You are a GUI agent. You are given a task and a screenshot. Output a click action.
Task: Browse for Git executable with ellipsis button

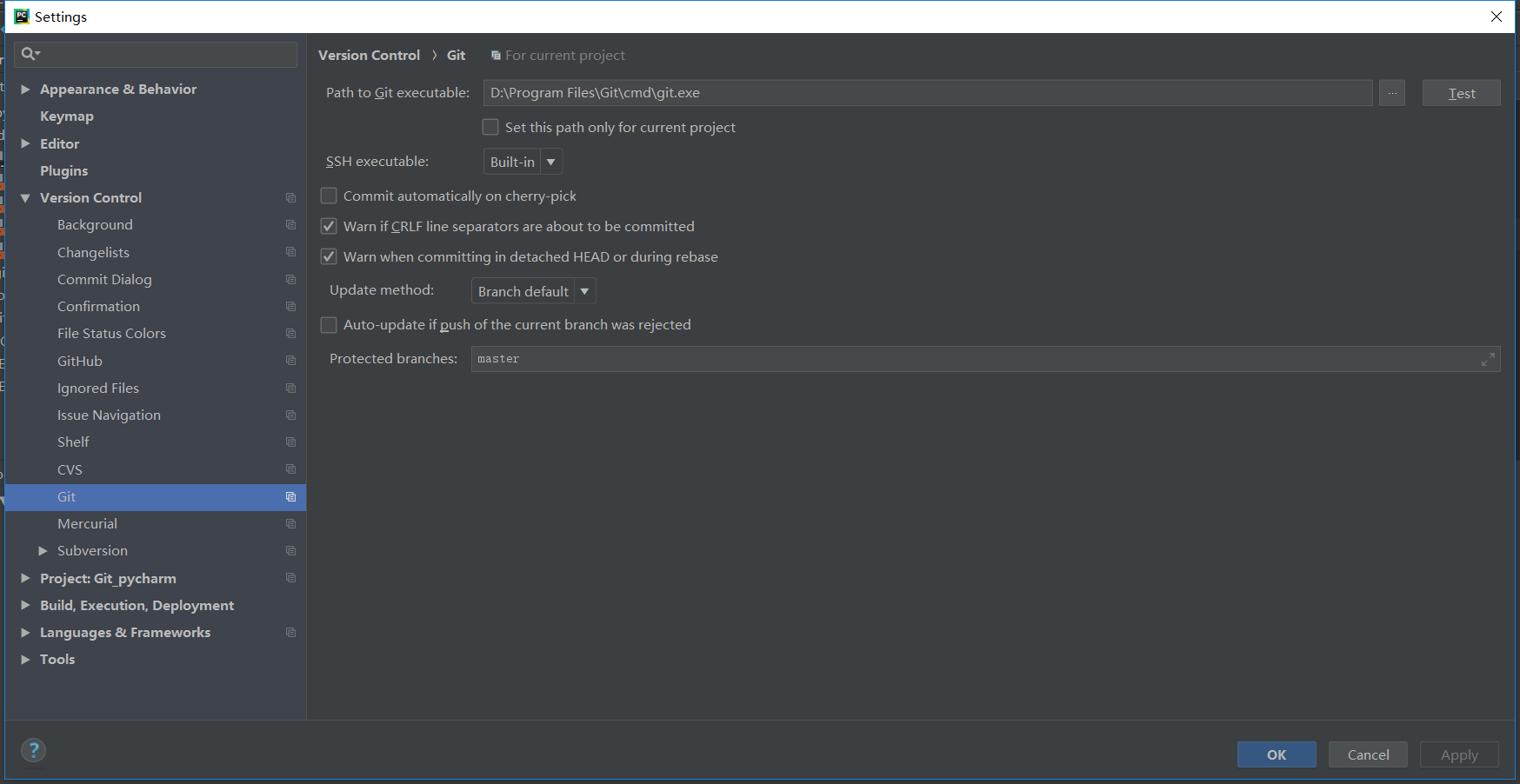click(x=1392, y=93)
